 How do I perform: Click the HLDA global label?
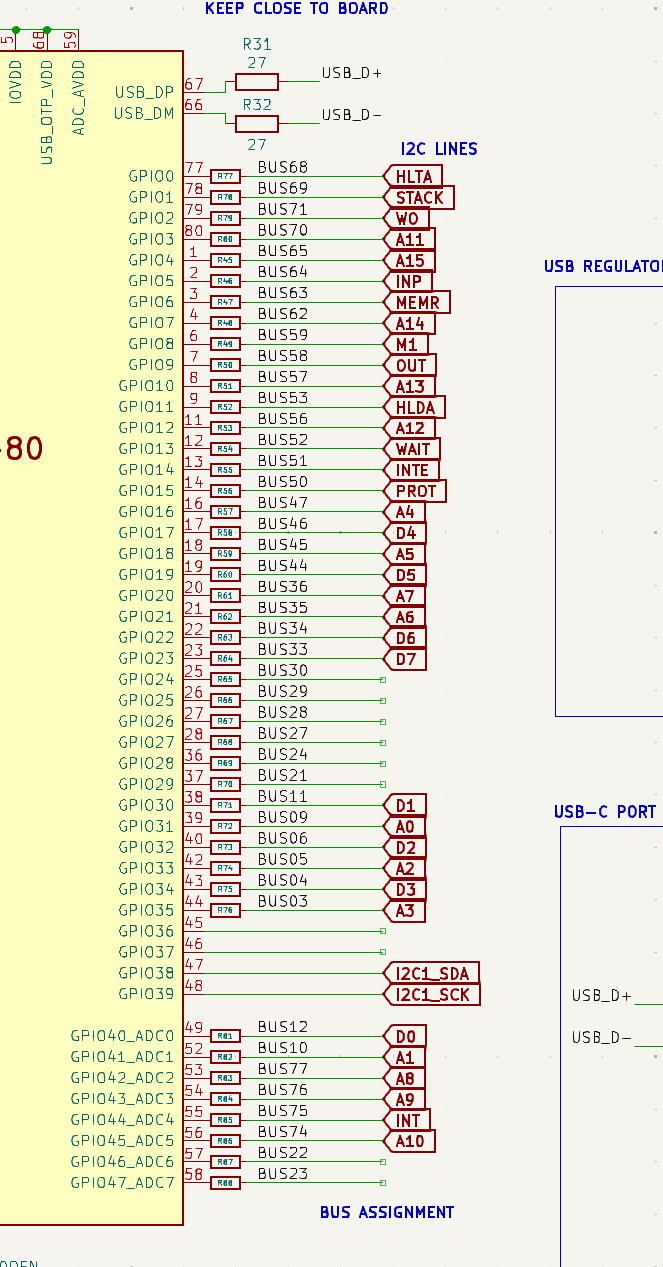pyautogui.click(x=415, y=407)
